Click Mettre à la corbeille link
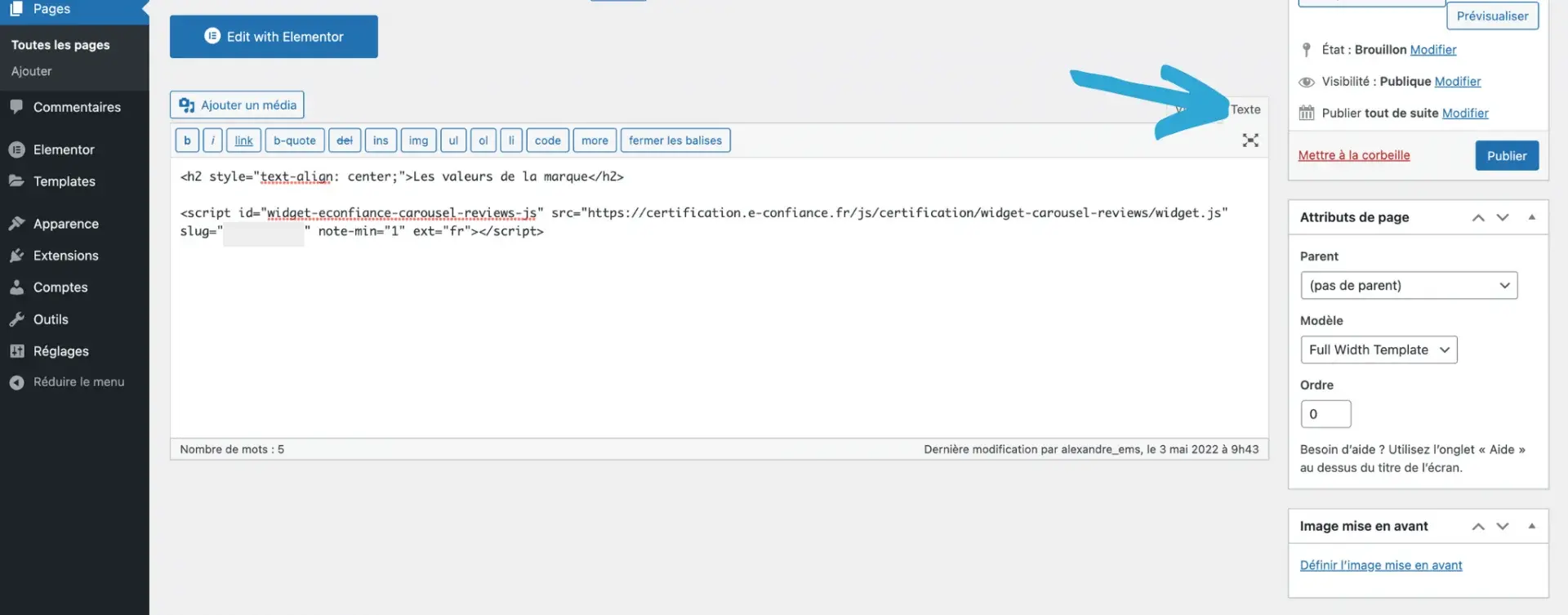 click(1354, 155)
